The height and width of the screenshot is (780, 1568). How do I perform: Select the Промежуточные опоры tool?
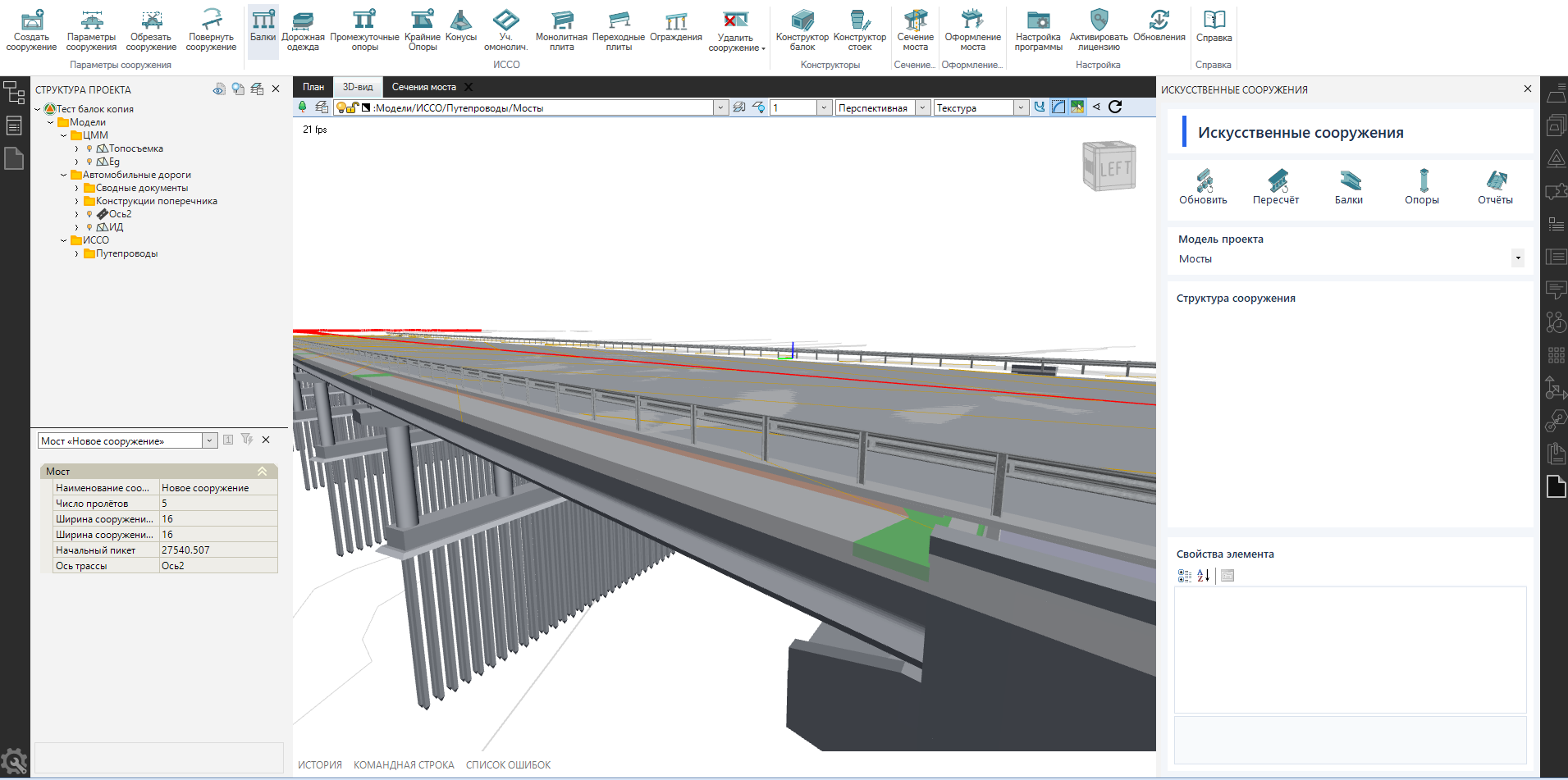coord(364,30)
